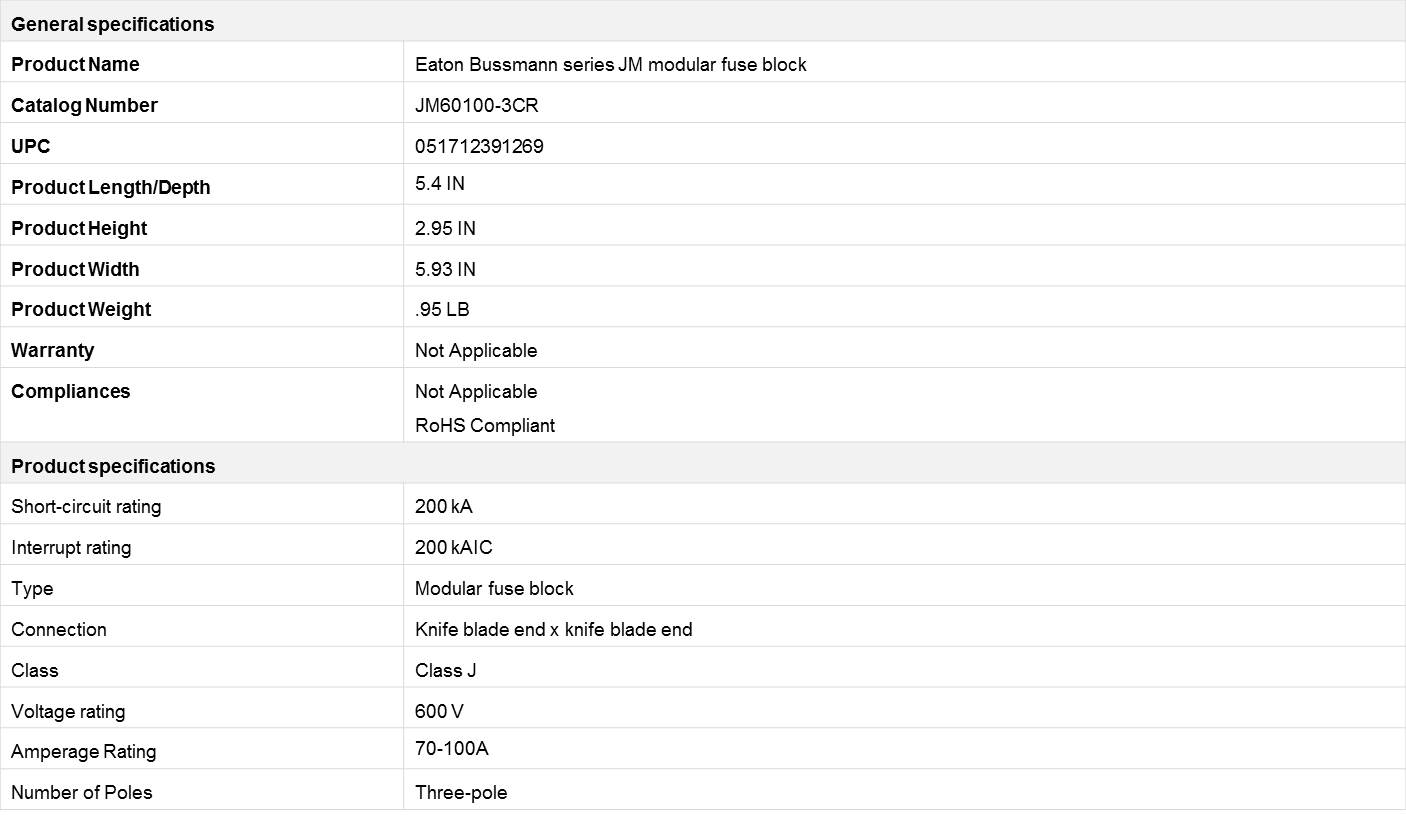Click the UPC value '051712391269'
This screenshot has height=815, width=1406.
pos(479,147)
